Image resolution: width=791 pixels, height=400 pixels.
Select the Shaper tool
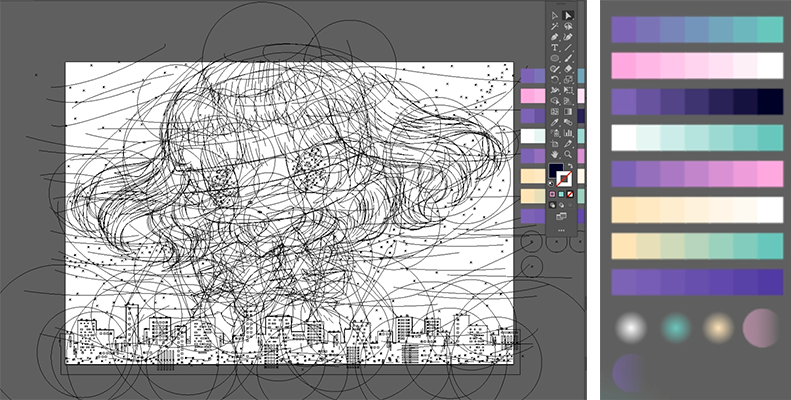555,69
